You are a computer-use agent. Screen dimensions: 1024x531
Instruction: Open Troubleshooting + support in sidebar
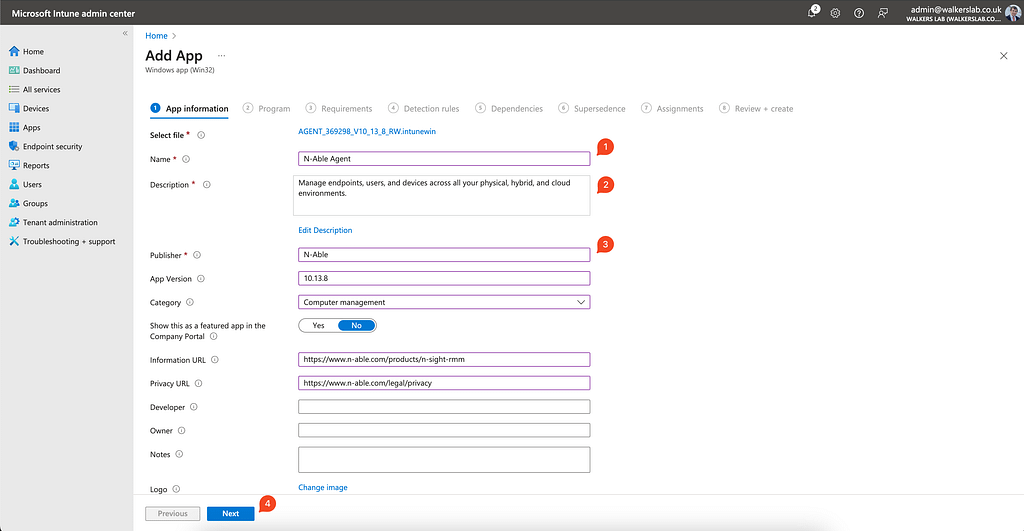[68, 242]
